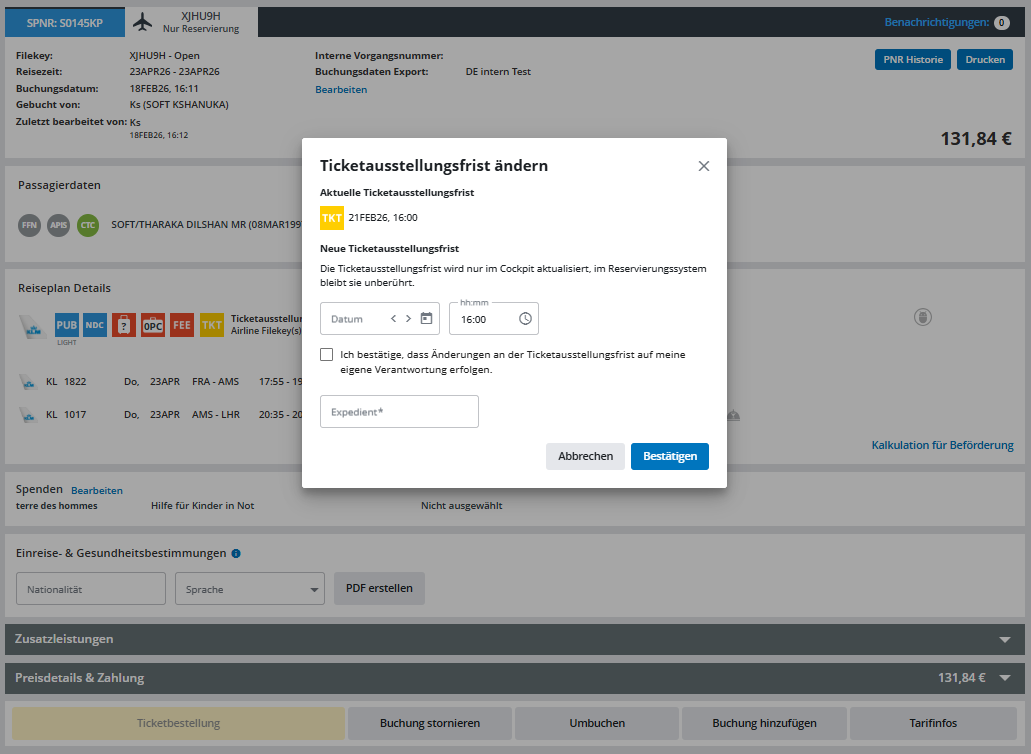Click the Expedient input field
This screenshot has width=1031, height=754.
[399, 412]
